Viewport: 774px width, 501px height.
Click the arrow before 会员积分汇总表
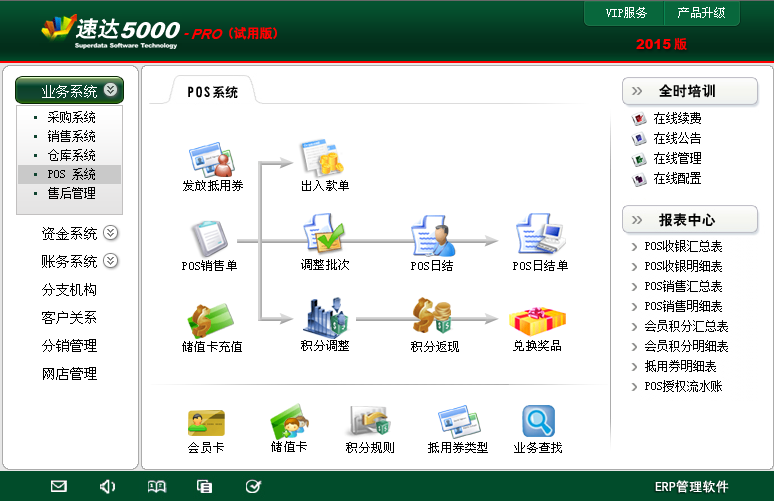(634, 327)
